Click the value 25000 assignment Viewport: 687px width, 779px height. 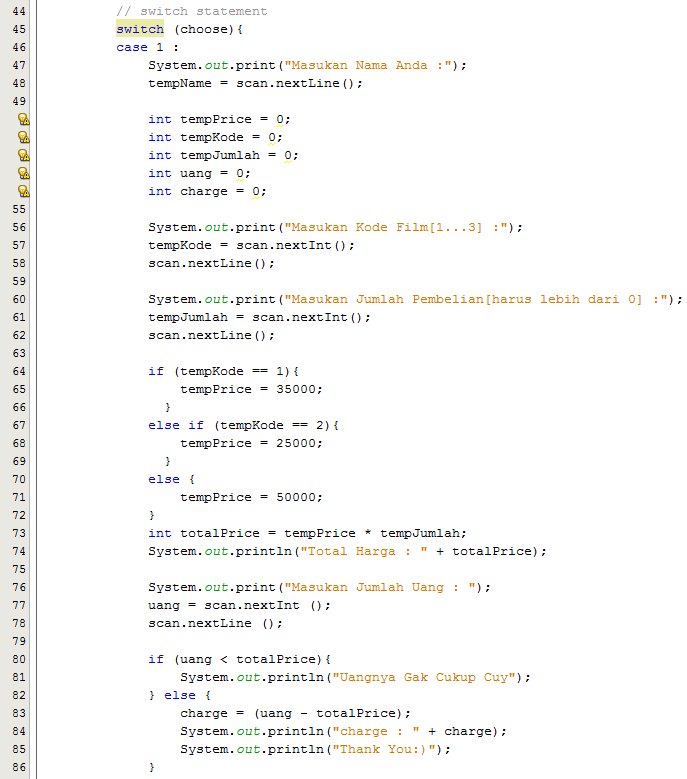[x=251, y=443]
